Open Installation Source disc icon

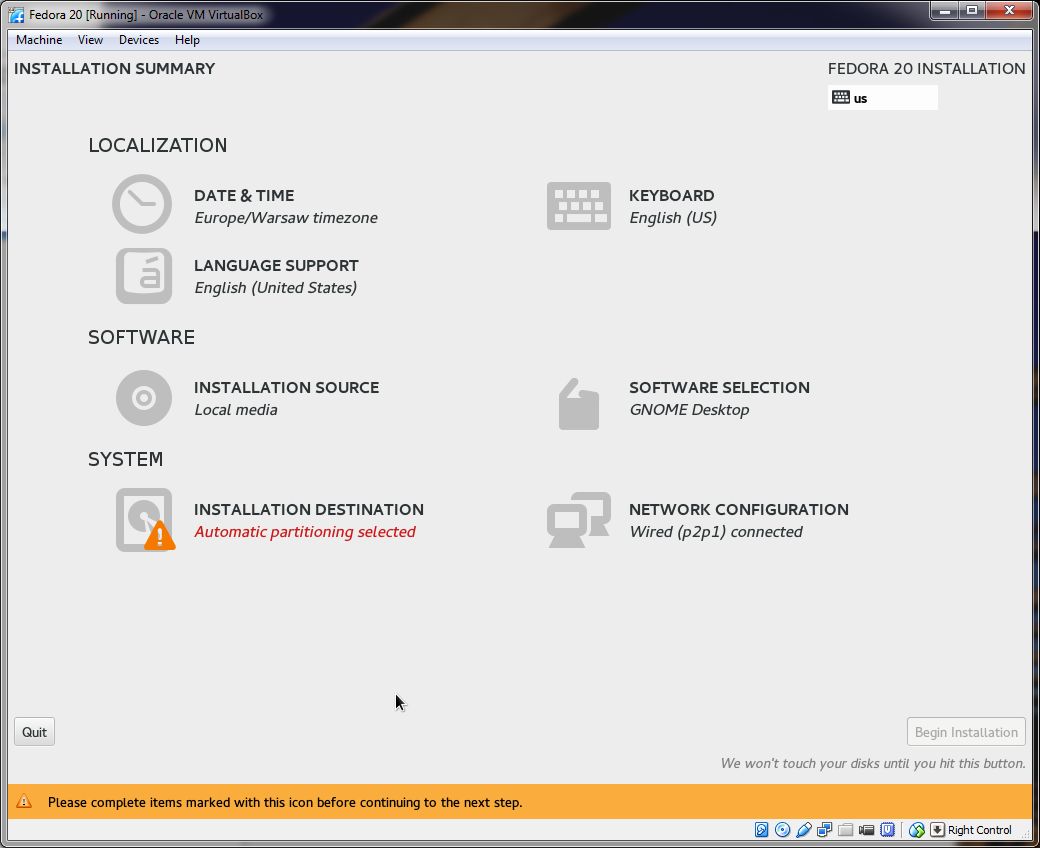pyautogui.click(x=144, y=398)
